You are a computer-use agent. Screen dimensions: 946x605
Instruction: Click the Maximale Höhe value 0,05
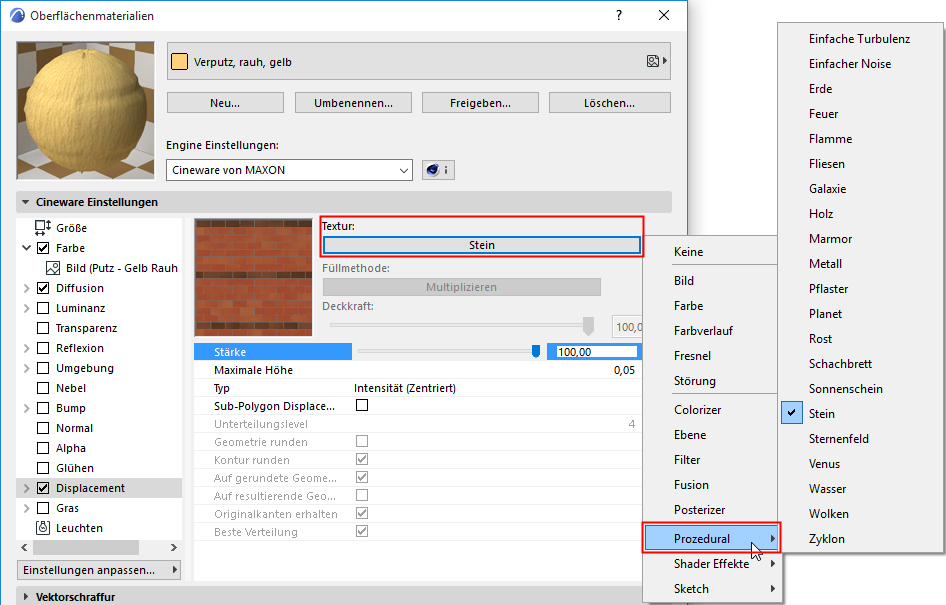pos(624,370)
